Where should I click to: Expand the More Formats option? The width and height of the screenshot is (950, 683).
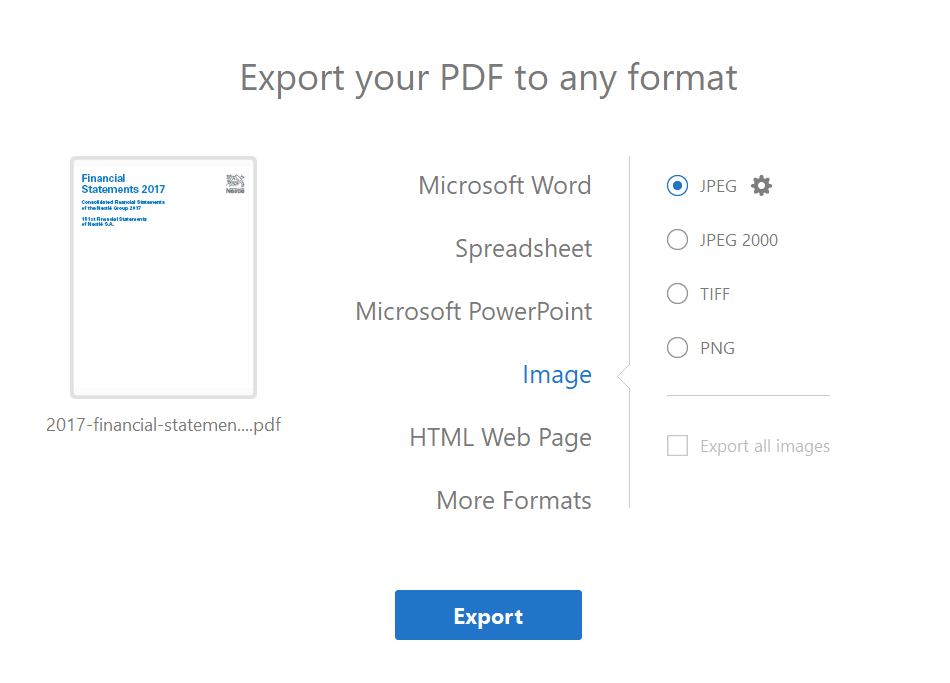pyautogui.click(x=513, y=501)
